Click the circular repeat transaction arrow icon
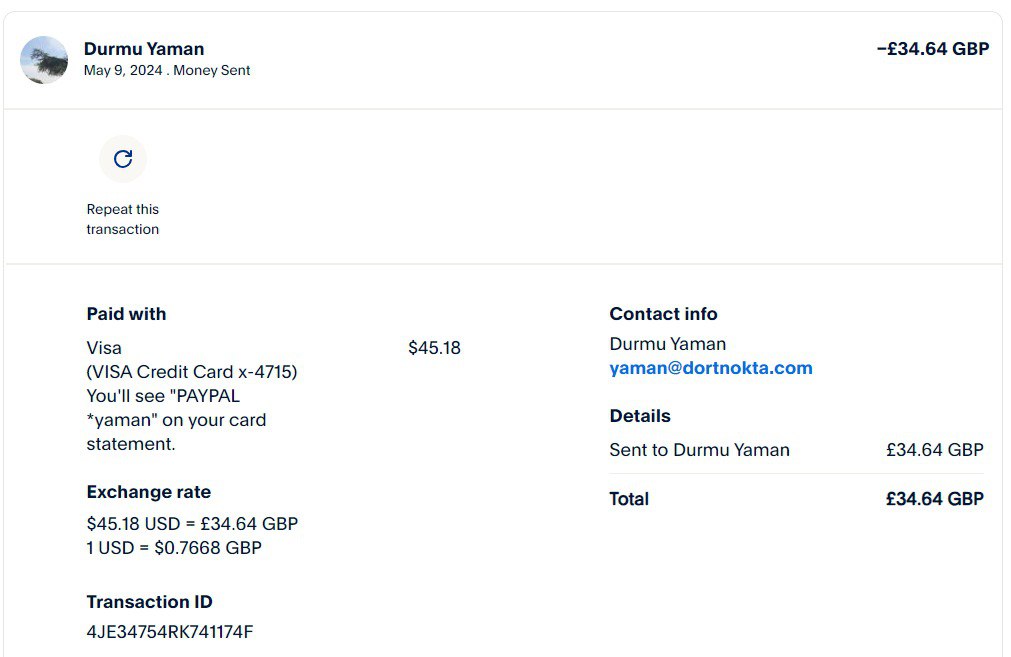 click(123, 159)
